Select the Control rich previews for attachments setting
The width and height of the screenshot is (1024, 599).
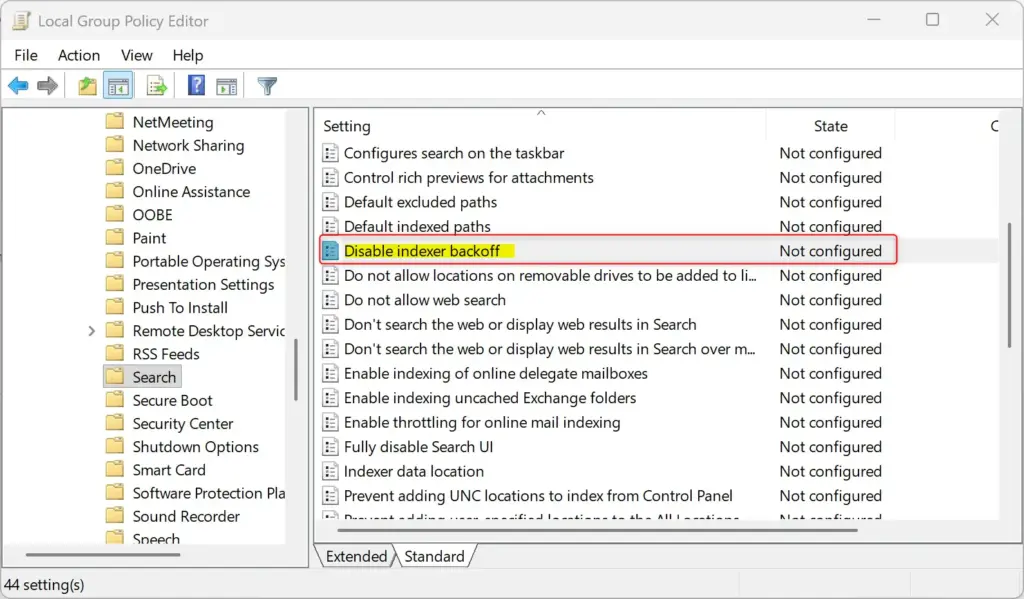click(468, 178)
